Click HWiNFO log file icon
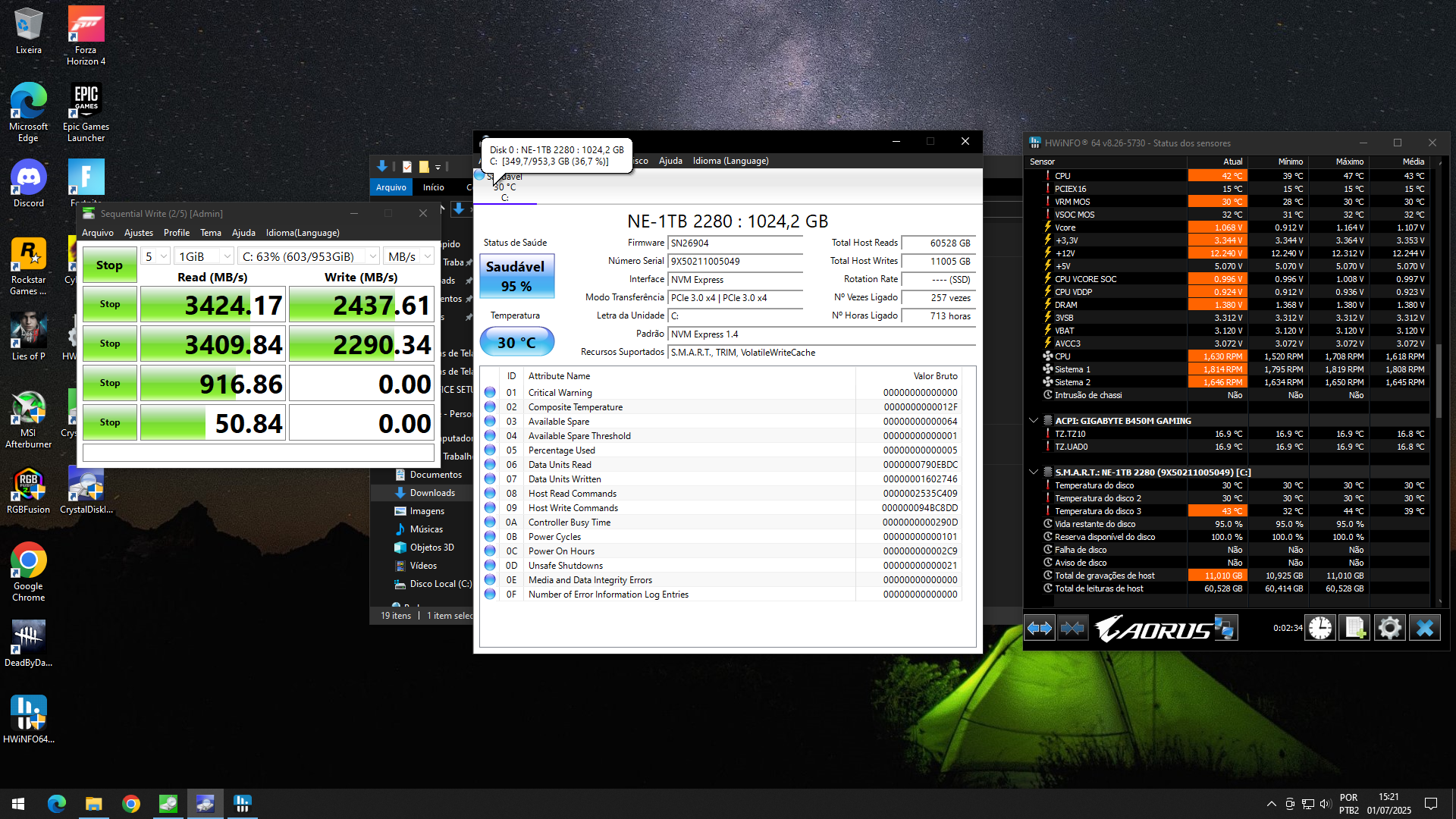The height and width of the screenshot is (819, 1456). [x=1354, y=628]
